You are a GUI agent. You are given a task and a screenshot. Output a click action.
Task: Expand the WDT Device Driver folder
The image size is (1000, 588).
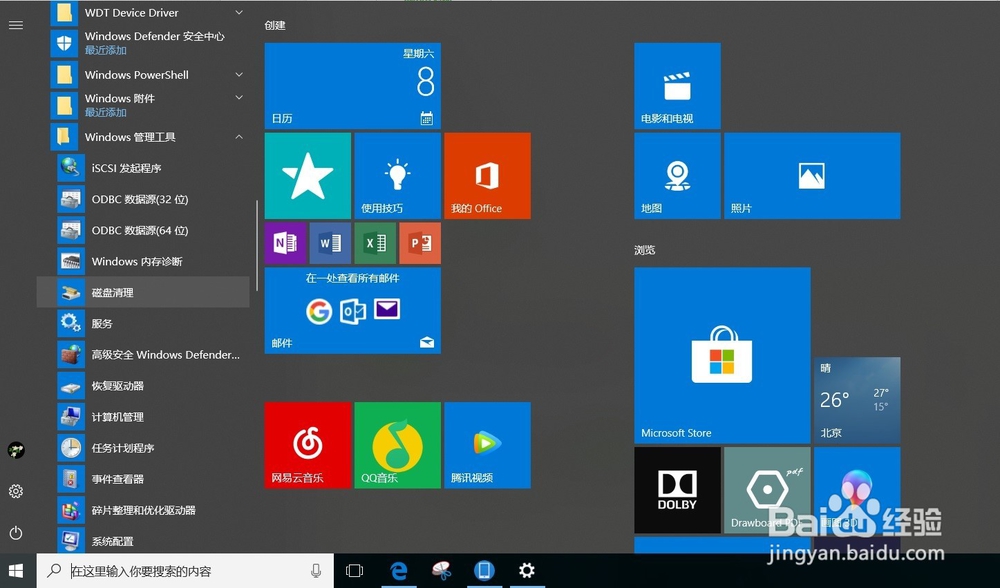coord(148,13)
